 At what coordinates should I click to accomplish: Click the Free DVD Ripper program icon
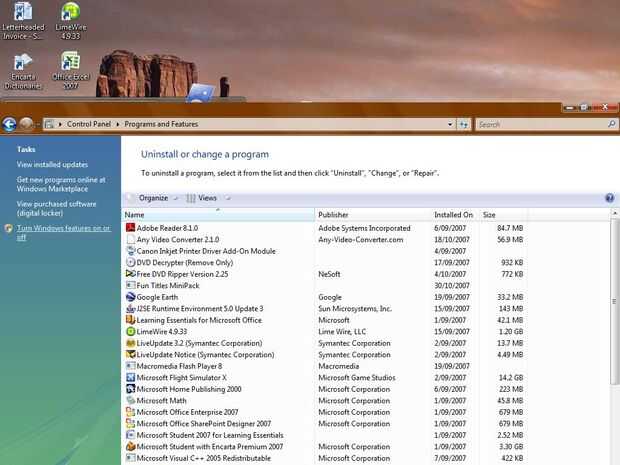click(130, 274)
